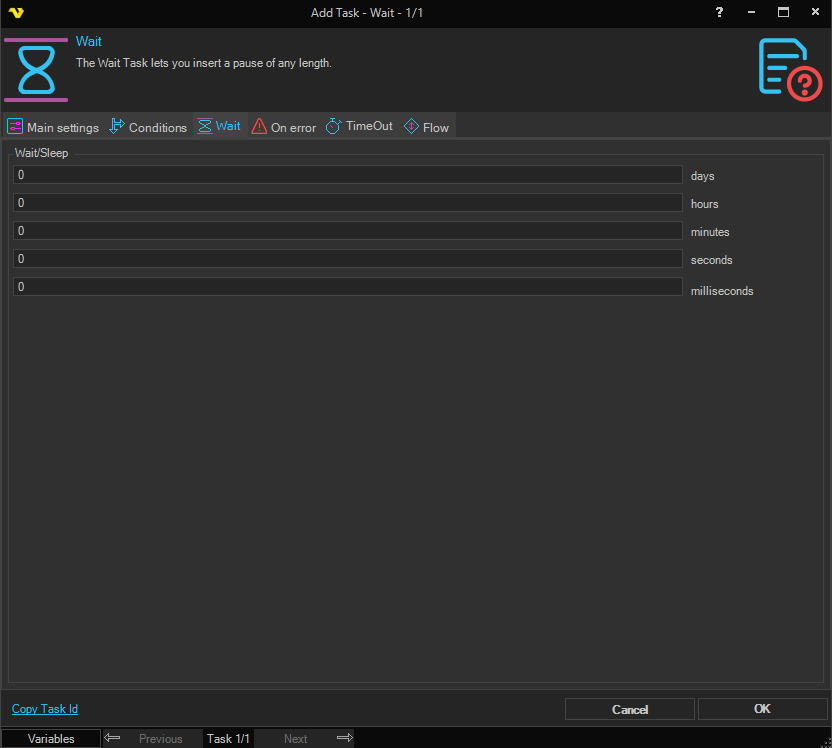Viewport: 832px width, 748px height.
Task: Click the large hourglass Wait icon
Action: pos(36,70)
